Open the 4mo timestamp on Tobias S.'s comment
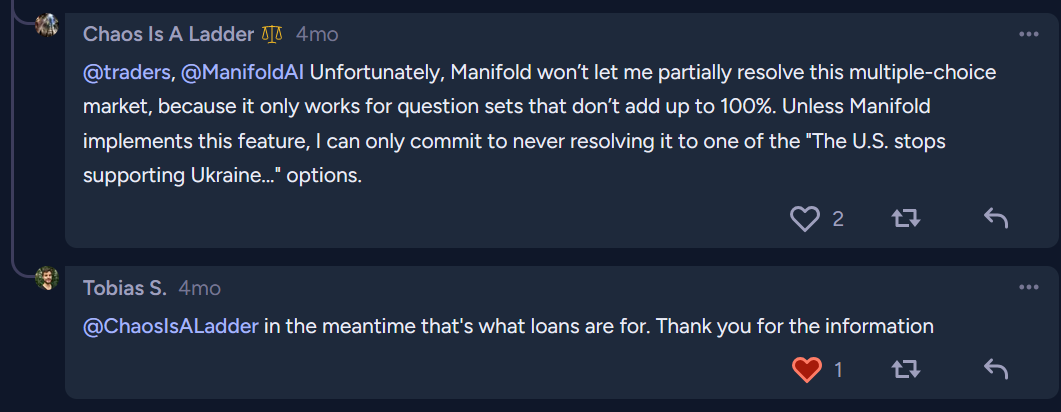The width and height of the screenshot is (1061, 412). [199, 288]
